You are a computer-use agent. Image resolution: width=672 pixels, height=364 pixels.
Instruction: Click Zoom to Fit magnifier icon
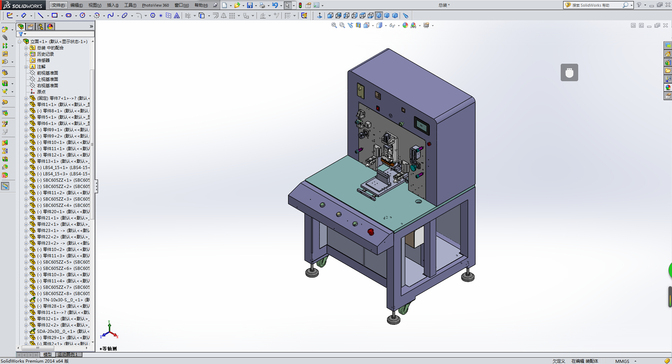(x=334, y=25)
